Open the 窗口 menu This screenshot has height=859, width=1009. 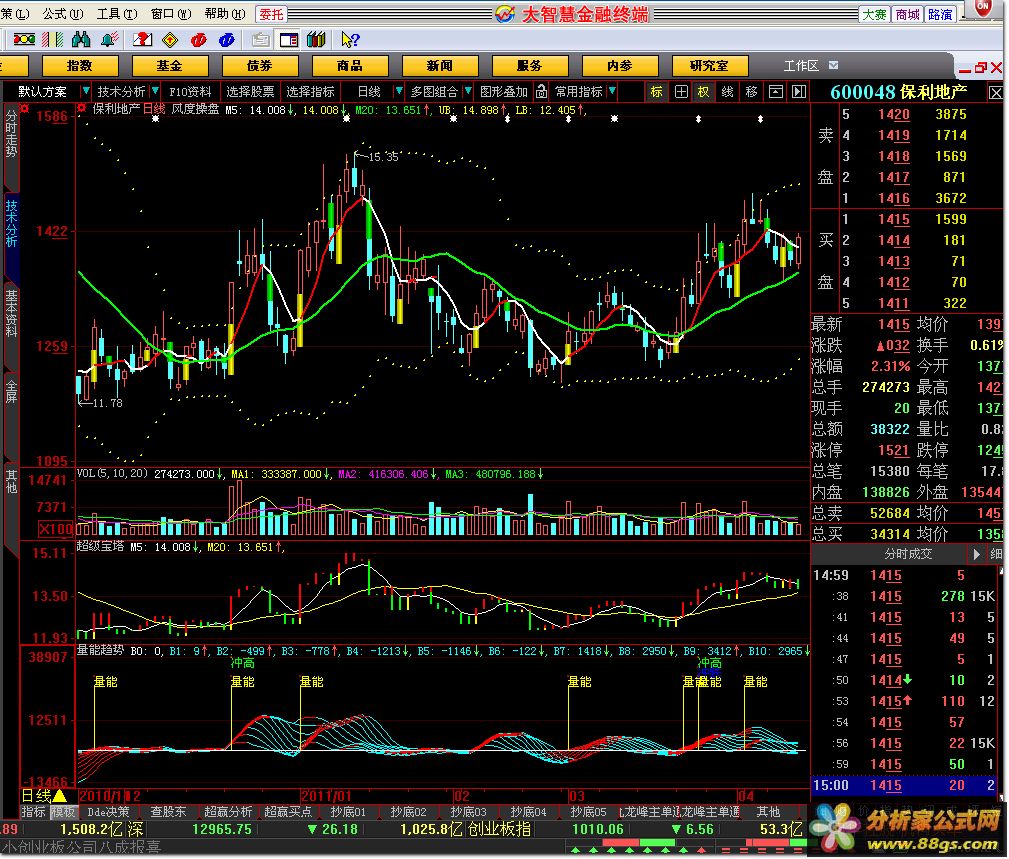coord(171,14)
